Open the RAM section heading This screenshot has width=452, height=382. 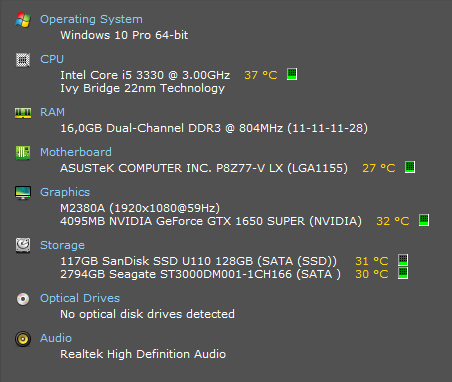(52, 112)
